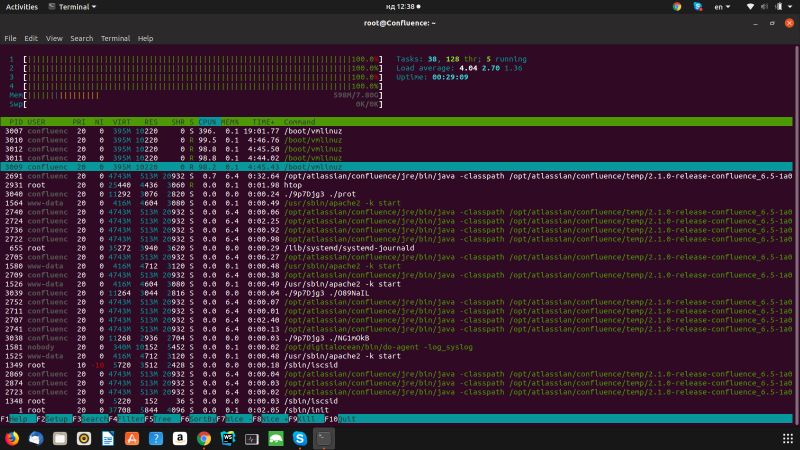Select process row PID 3010

396,140
